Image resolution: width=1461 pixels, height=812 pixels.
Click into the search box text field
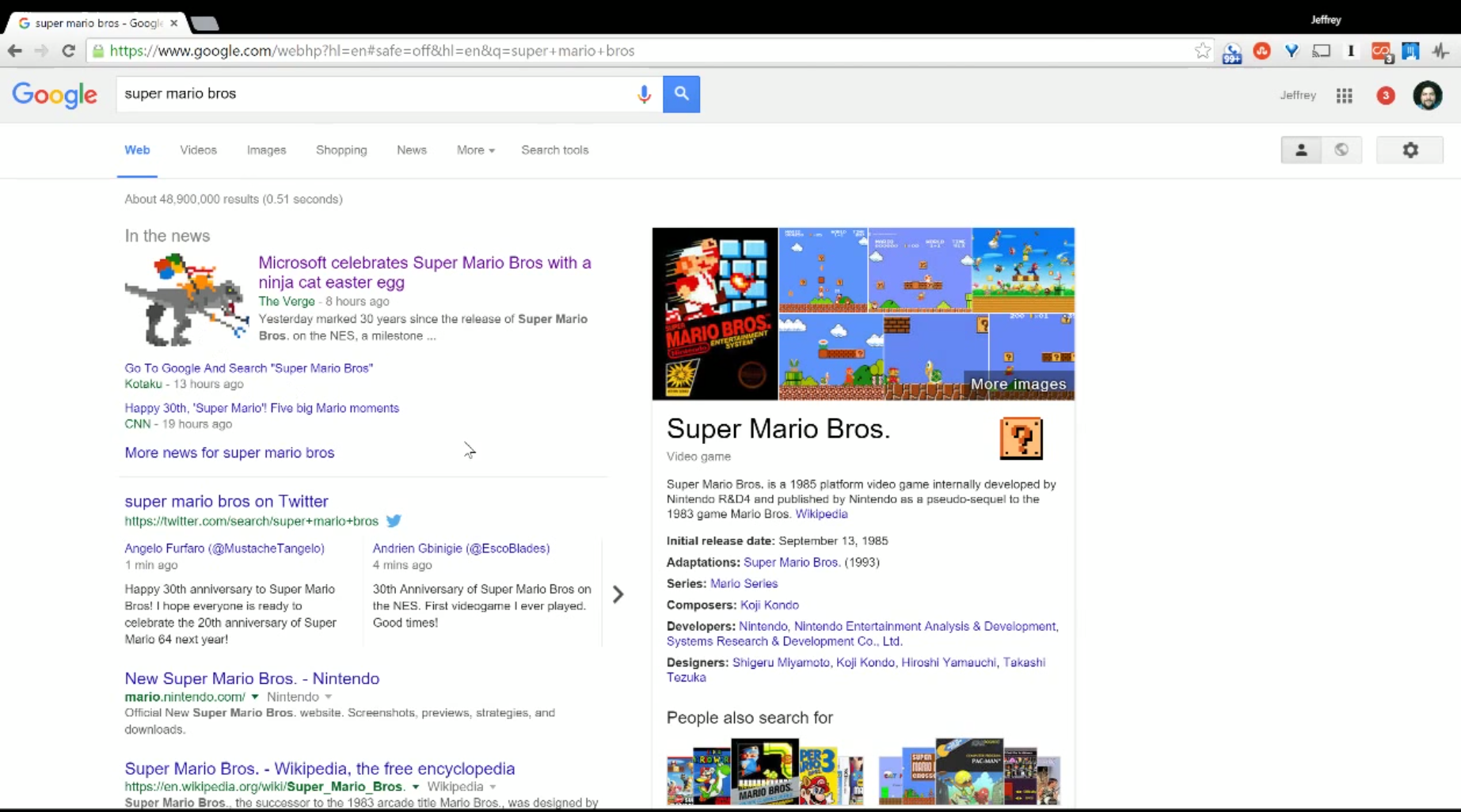[376, 94]
